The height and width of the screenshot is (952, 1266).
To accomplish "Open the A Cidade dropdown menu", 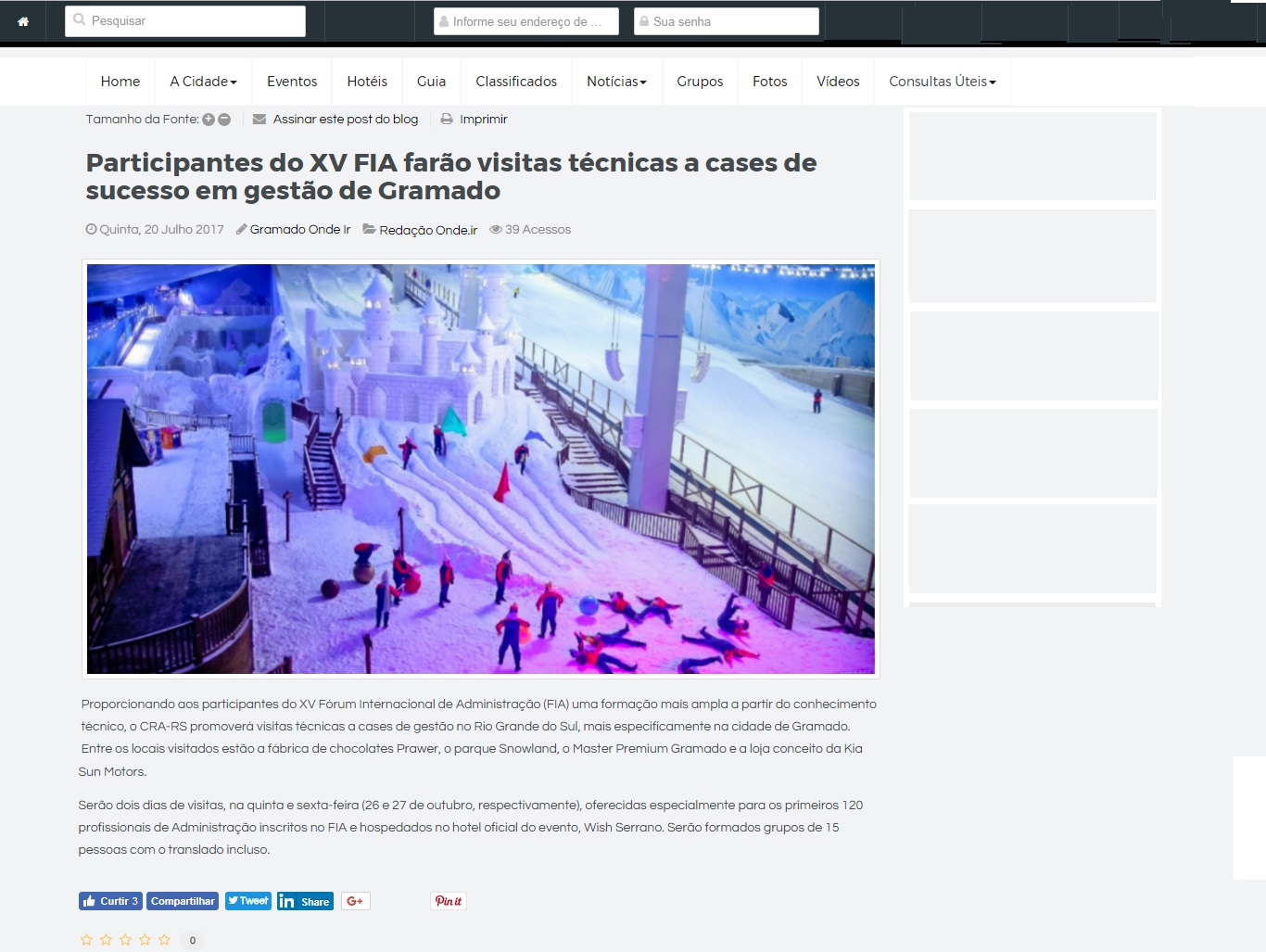I will click(202, 81).
